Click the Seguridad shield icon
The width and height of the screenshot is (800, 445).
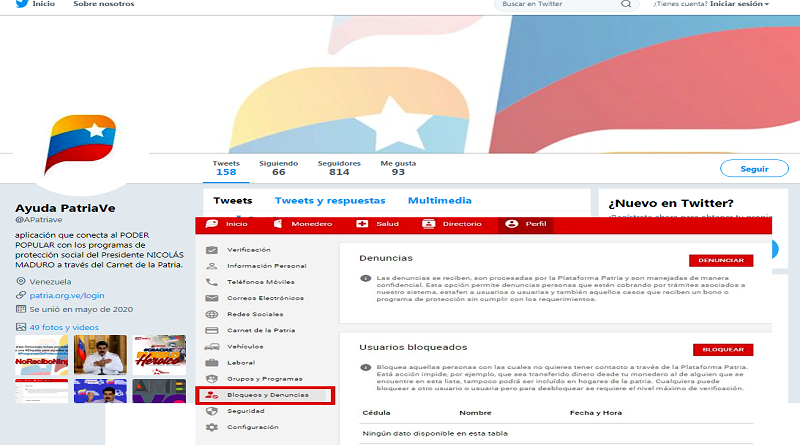point(212,411)
